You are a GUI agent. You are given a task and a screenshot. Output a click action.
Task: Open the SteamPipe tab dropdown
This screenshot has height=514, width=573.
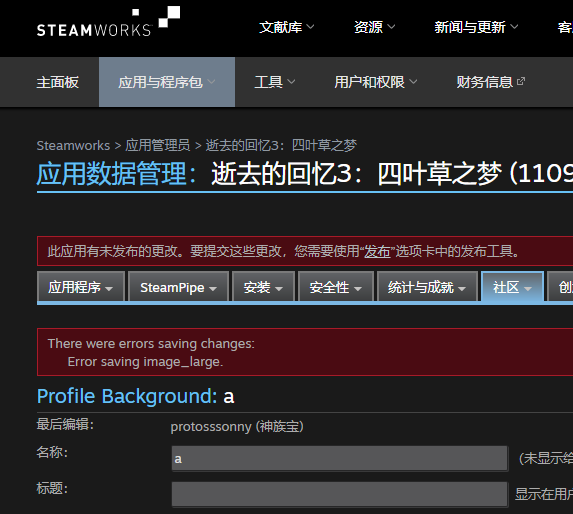[179, 287]
